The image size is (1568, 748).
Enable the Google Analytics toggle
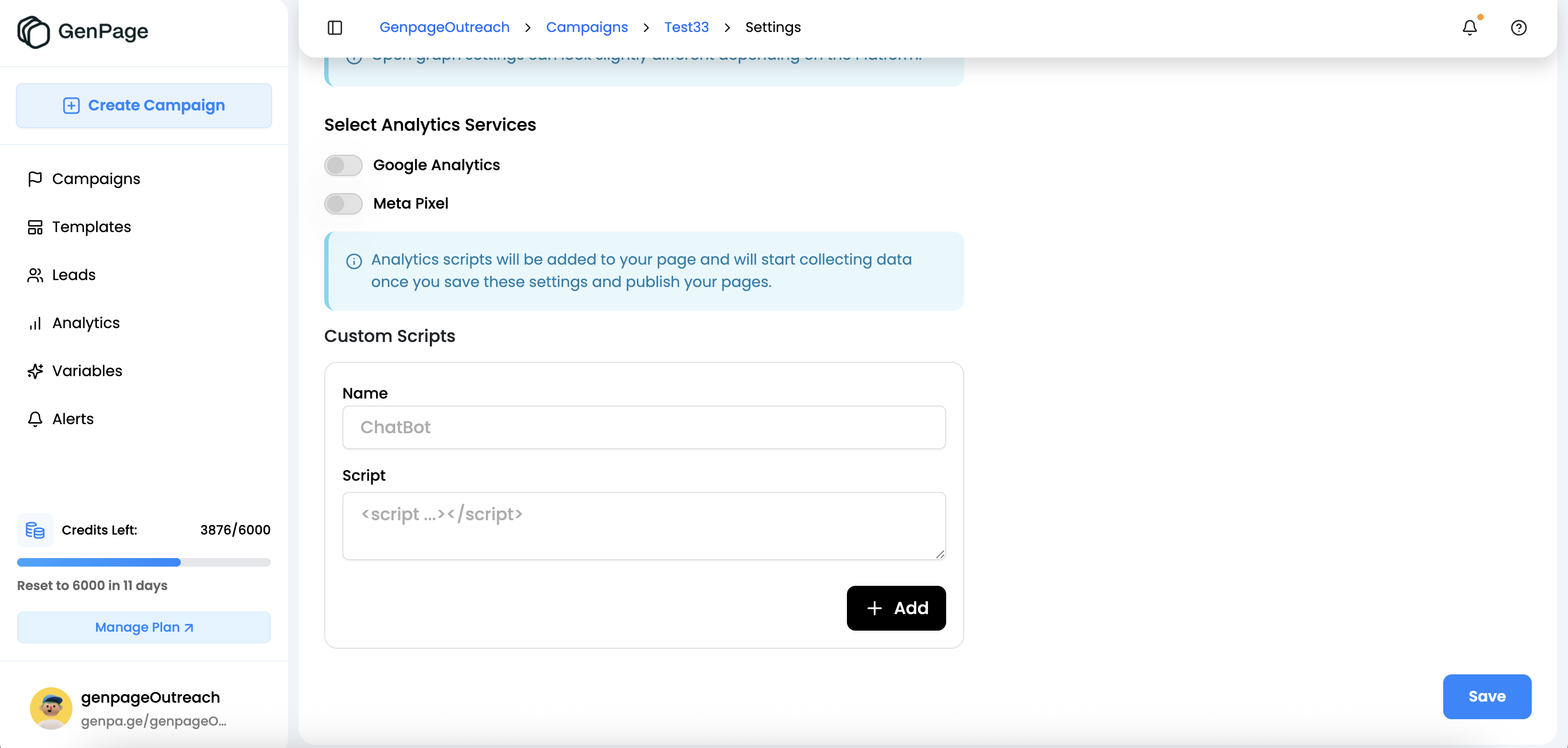(343, 165)
